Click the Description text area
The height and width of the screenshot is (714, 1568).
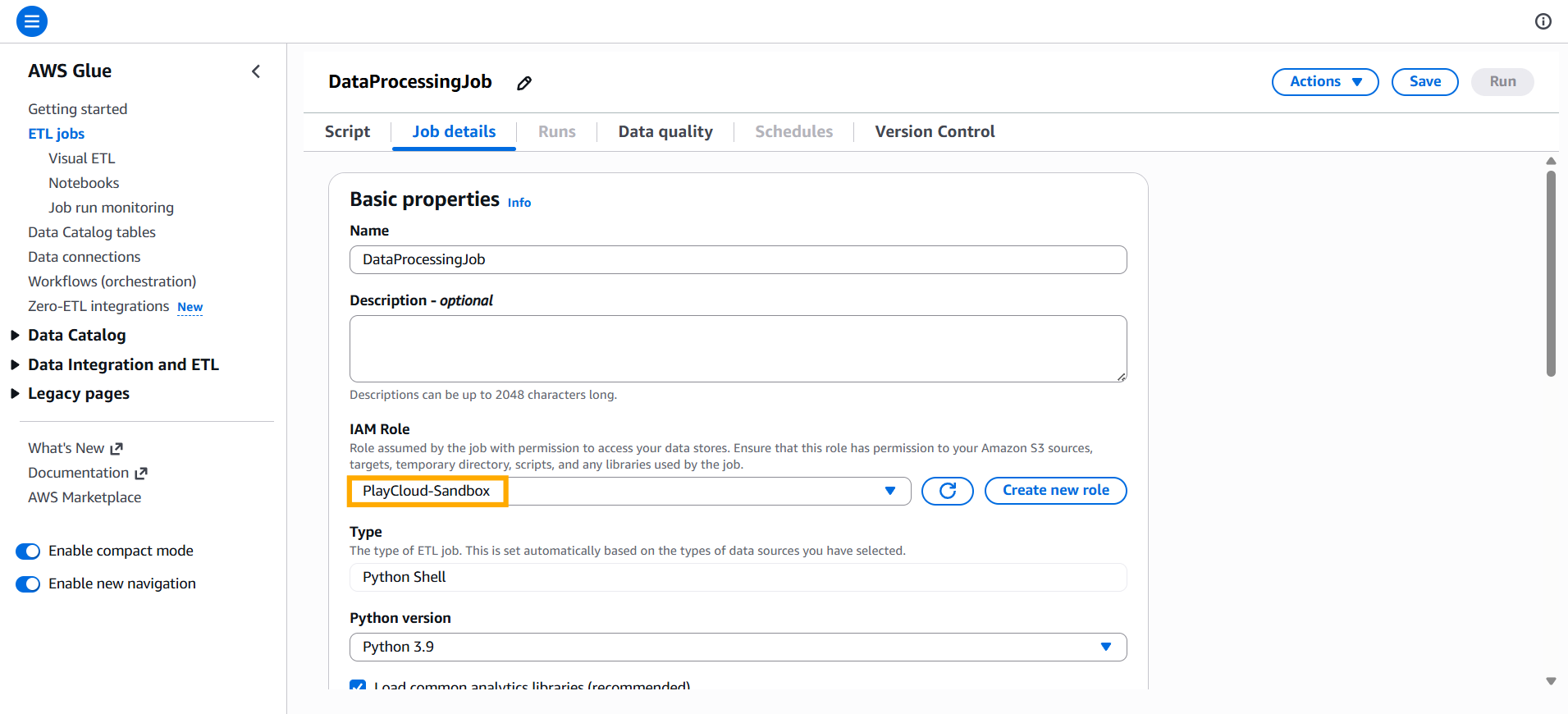tap(738, 349)
